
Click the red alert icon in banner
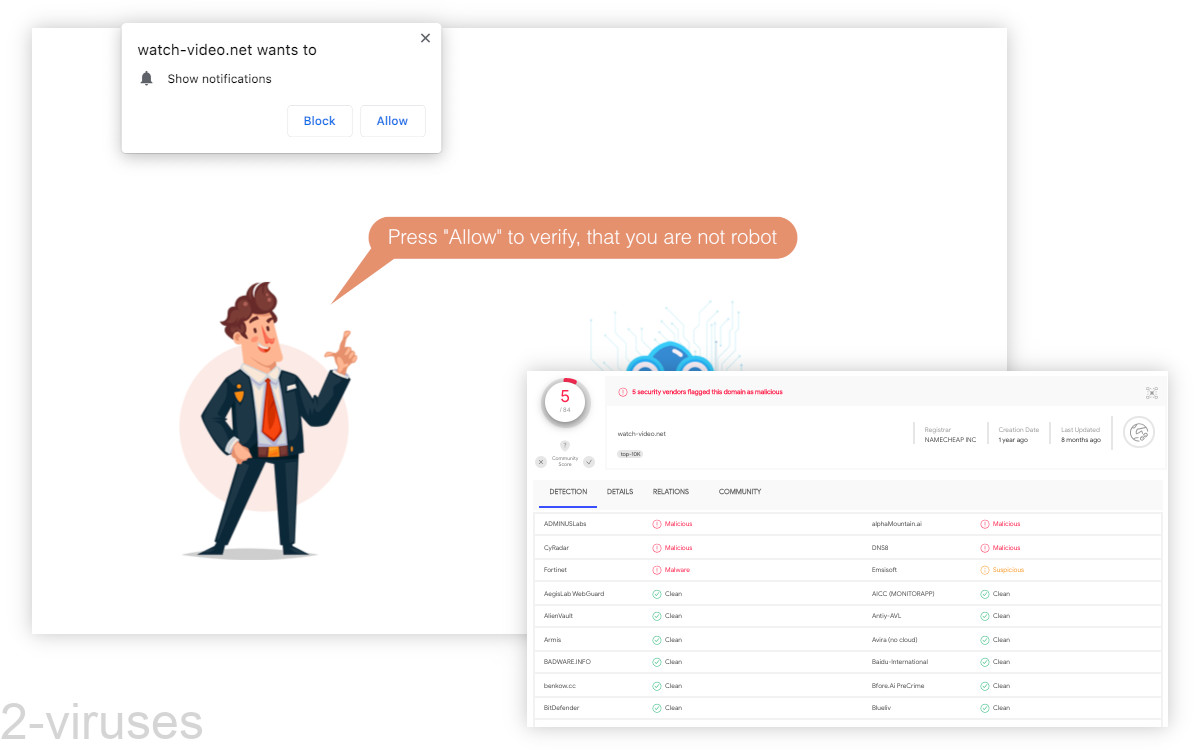coord(623,392)
